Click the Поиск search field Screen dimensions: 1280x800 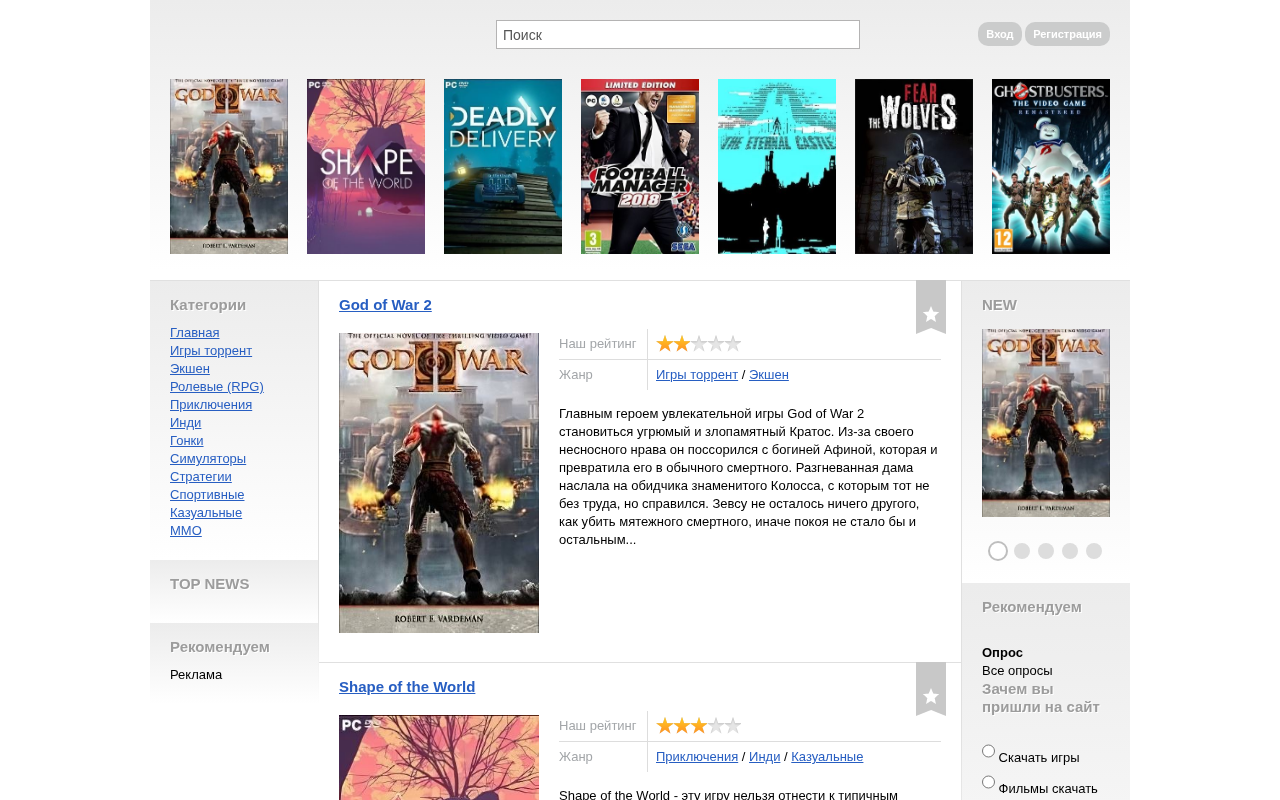click(678, 35)
